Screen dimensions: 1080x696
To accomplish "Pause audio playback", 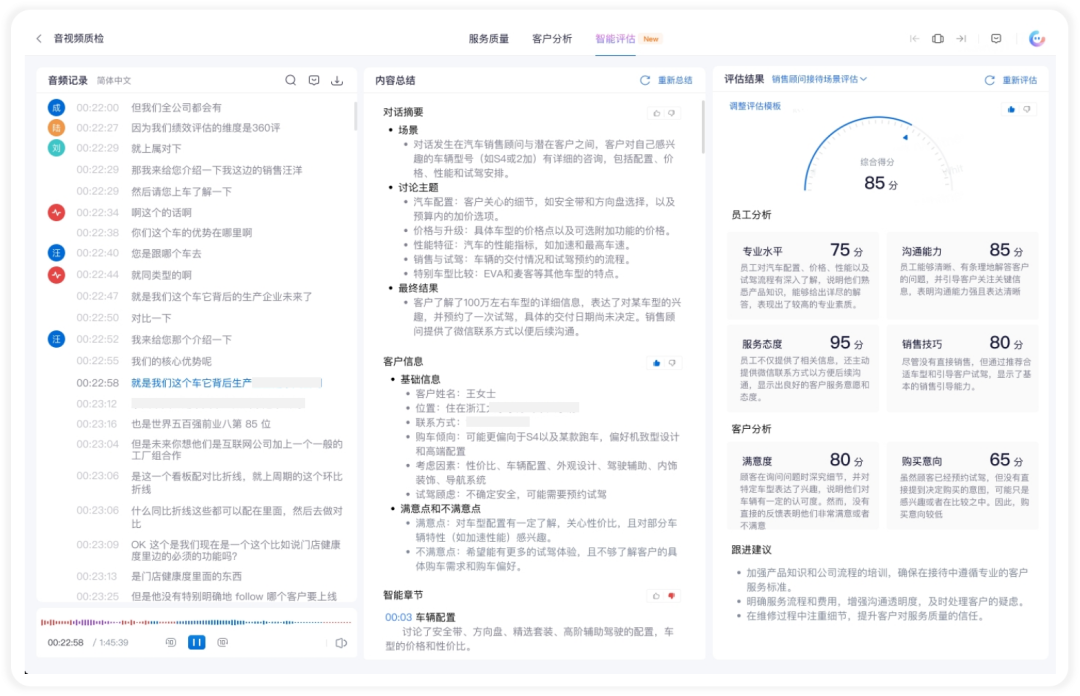I will (x=196, y=642).
